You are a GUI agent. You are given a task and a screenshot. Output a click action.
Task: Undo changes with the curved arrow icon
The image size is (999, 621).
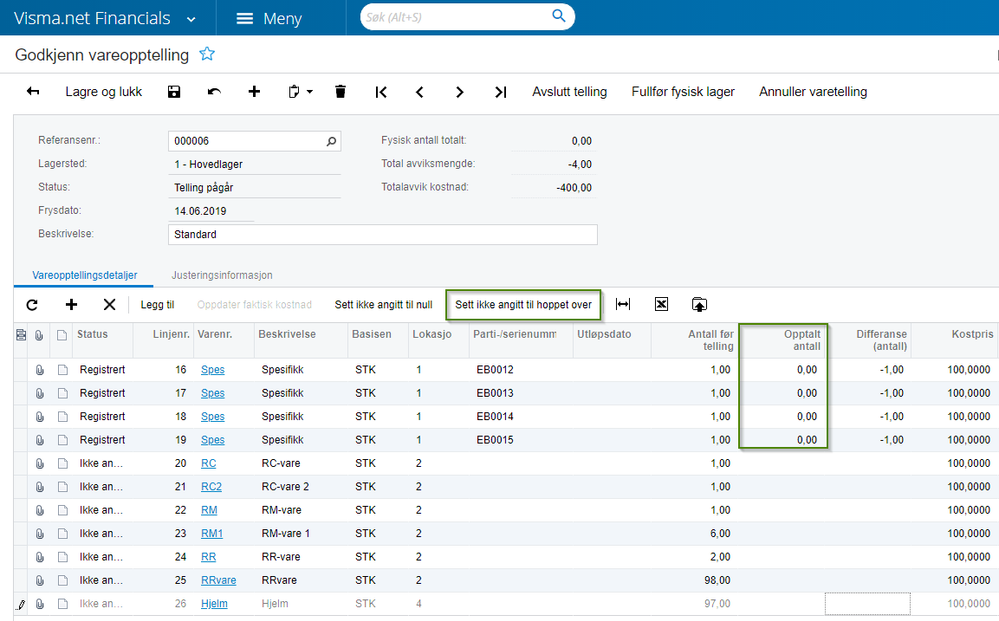pyautogui.click(x=214, y=92)
